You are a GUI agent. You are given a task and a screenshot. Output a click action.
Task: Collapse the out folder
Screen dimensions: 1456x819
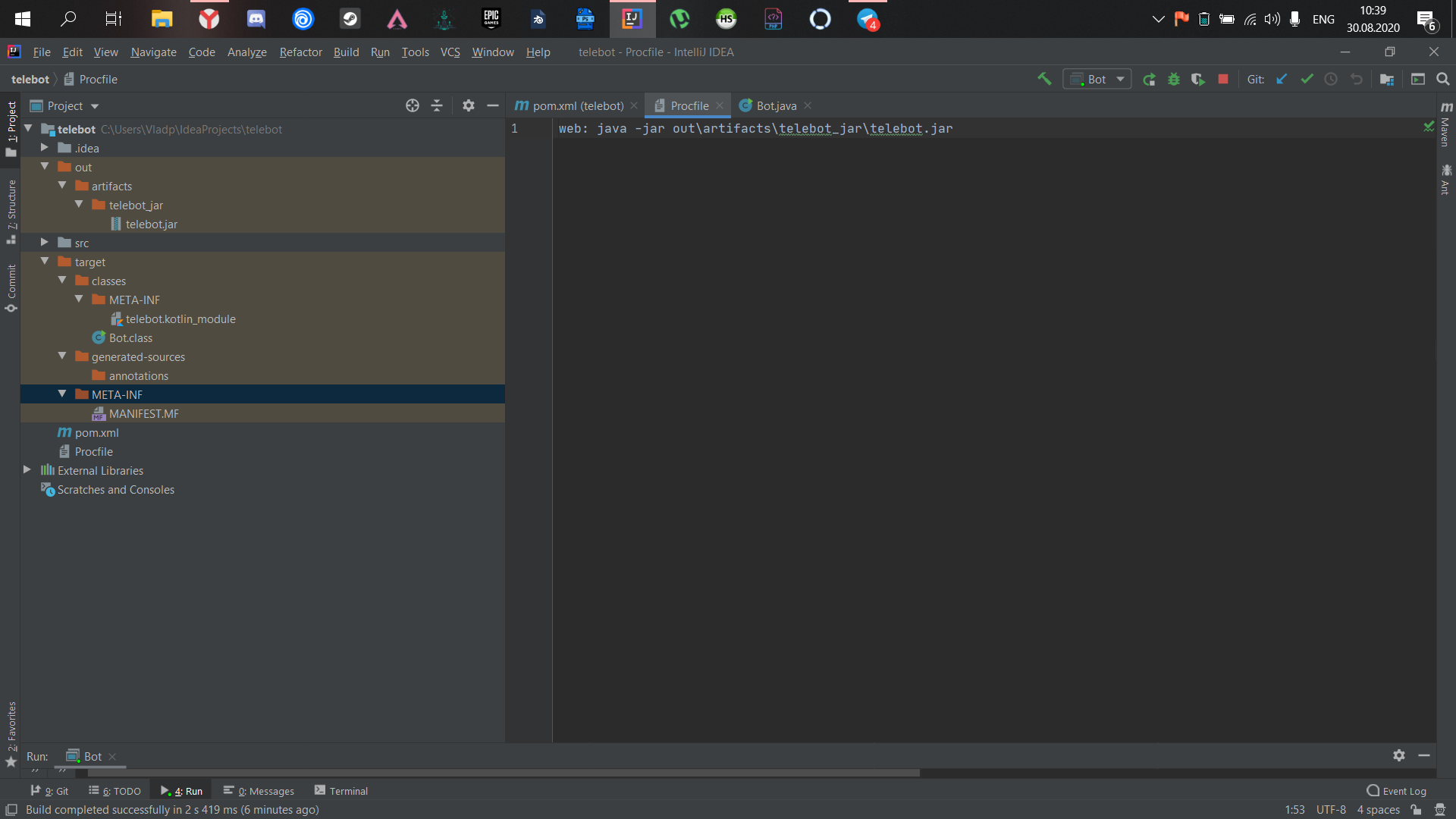point(45,167)
